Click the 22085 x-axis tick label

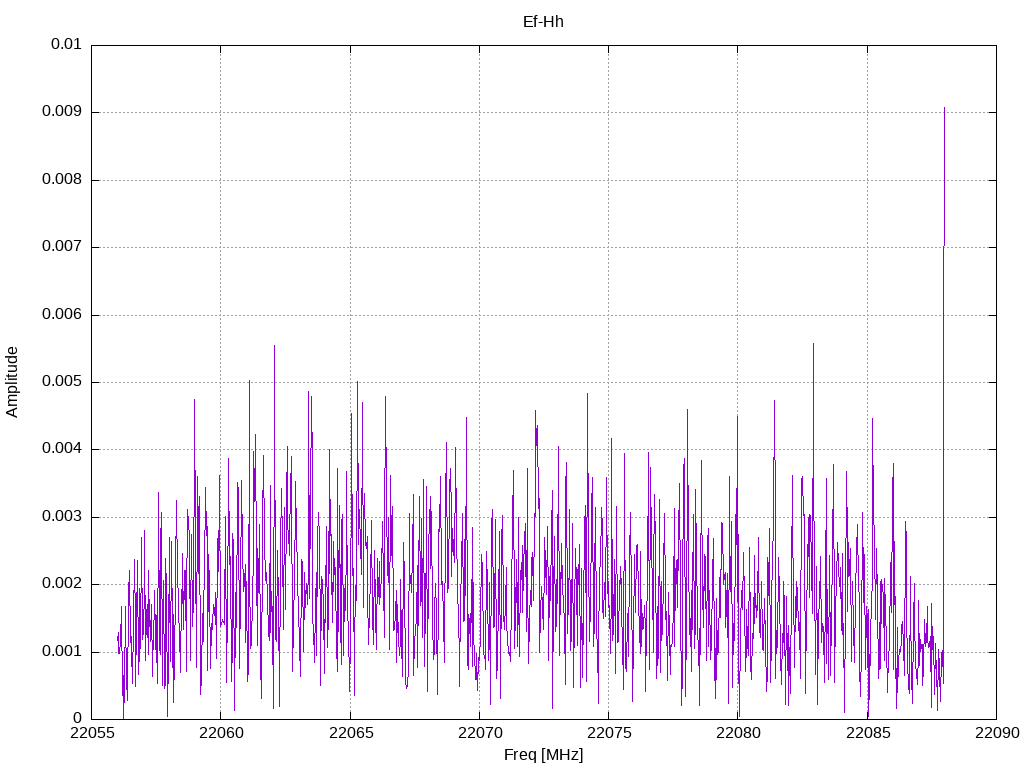coord(867,735)
